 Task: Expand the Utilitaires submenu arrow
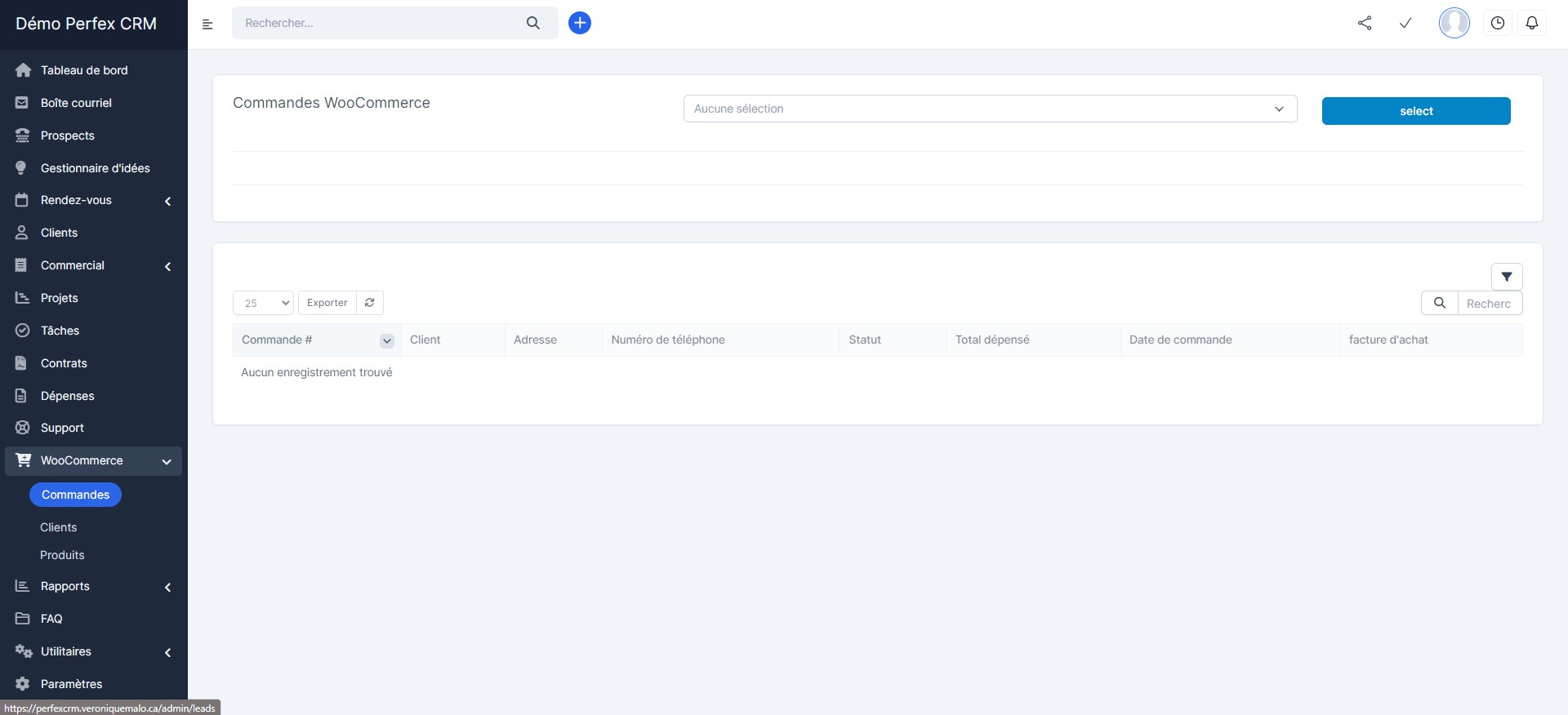pyautogui.click(x=167, y=652)
